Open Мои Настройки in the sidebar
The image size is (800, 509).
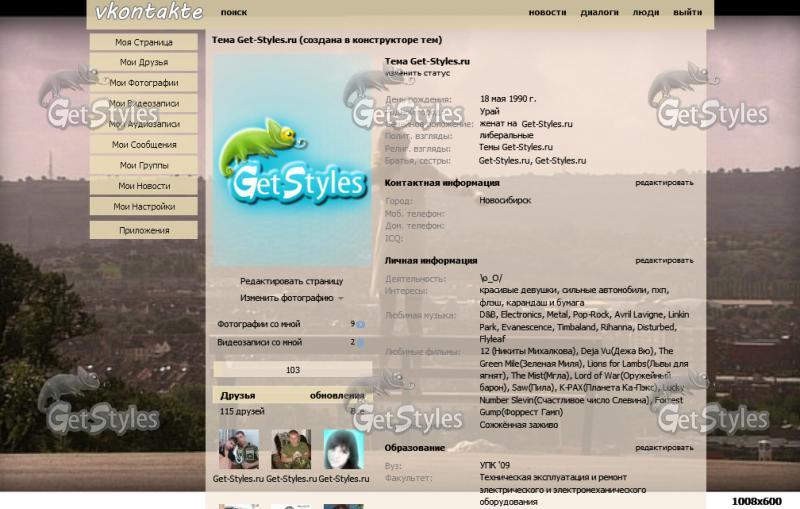pyautogui.click(x=144, y=206)
